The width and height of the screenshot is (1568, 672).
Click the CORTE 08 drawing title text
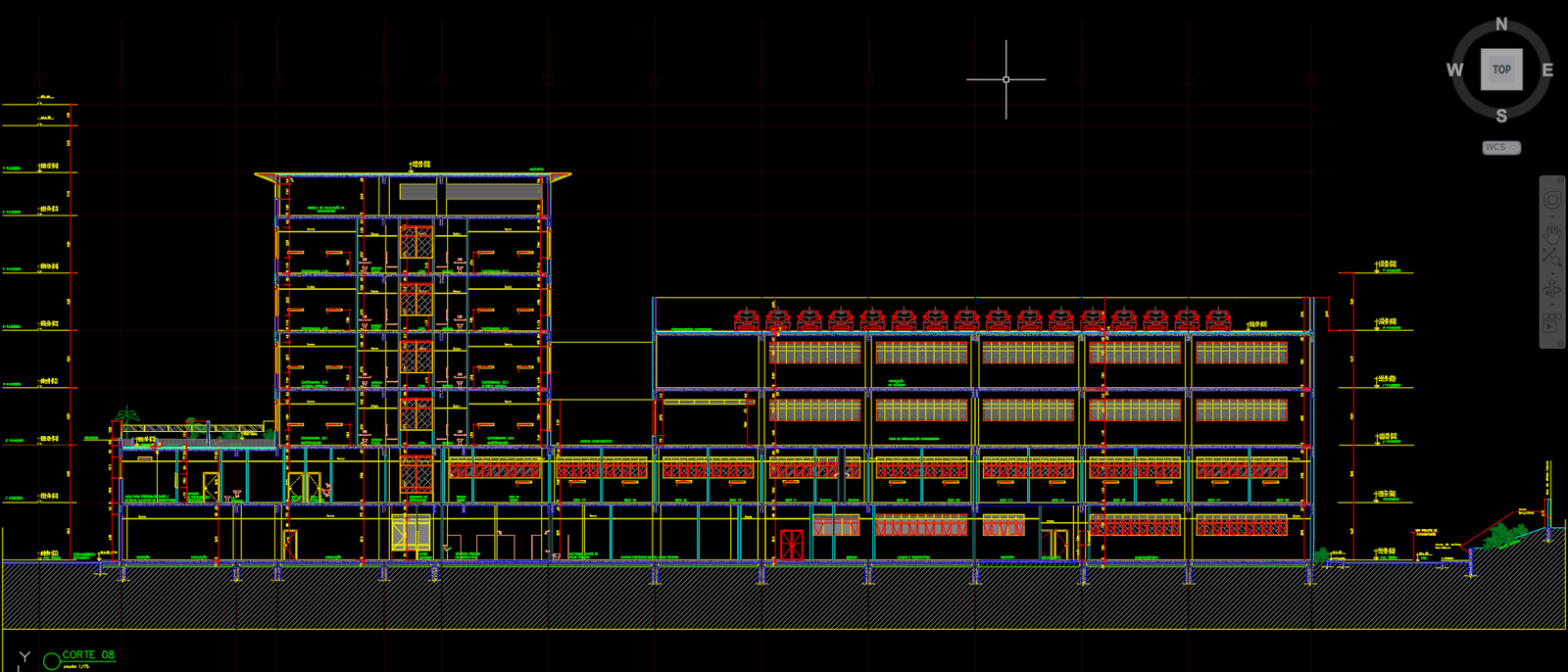(x=88, y=654)
